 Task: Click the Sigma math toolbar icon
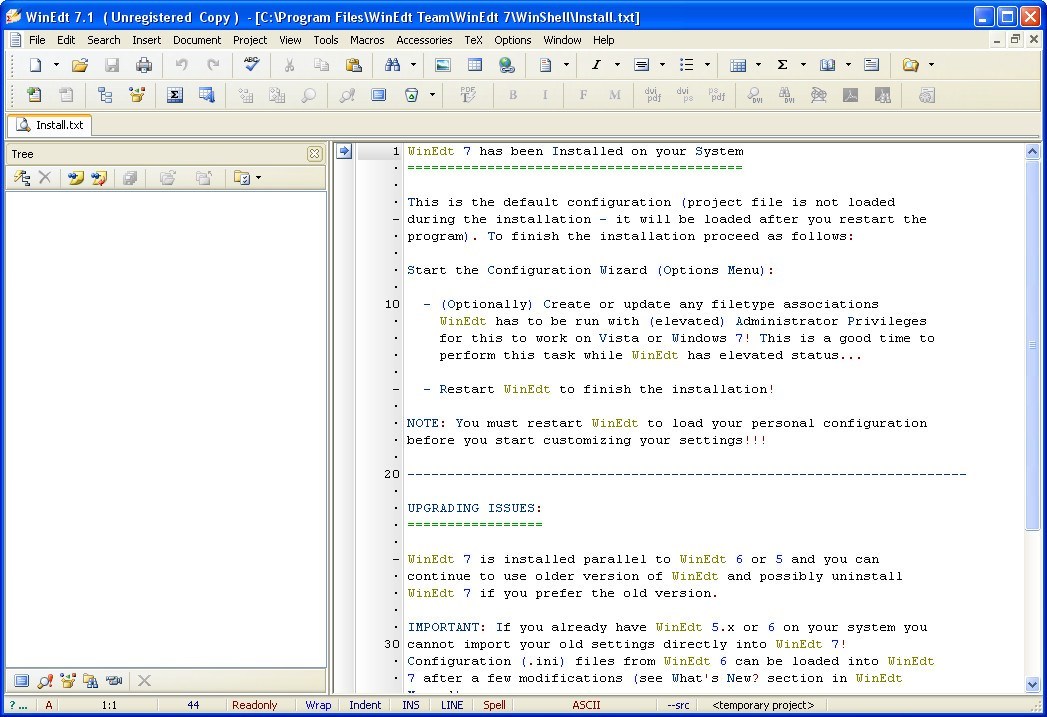[782, 65]
